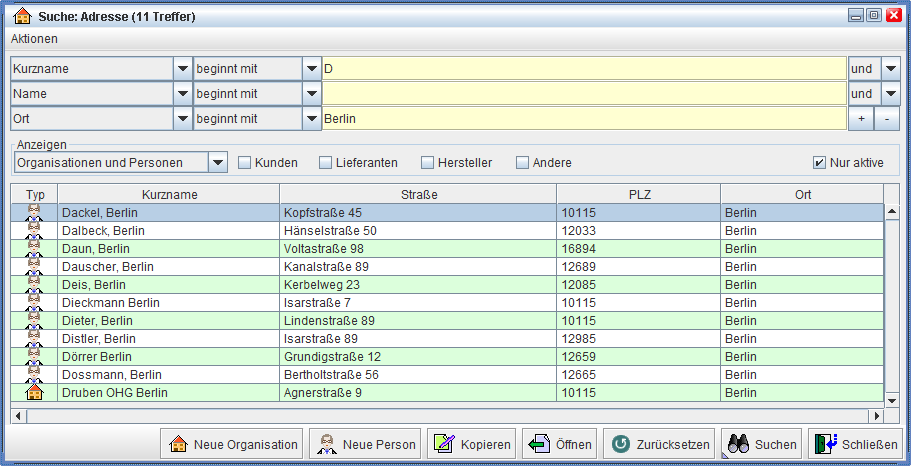Screen dimensions: 911x466
Task: Uncheck the Nur aktive checkbox
Action: click(819, 163)
